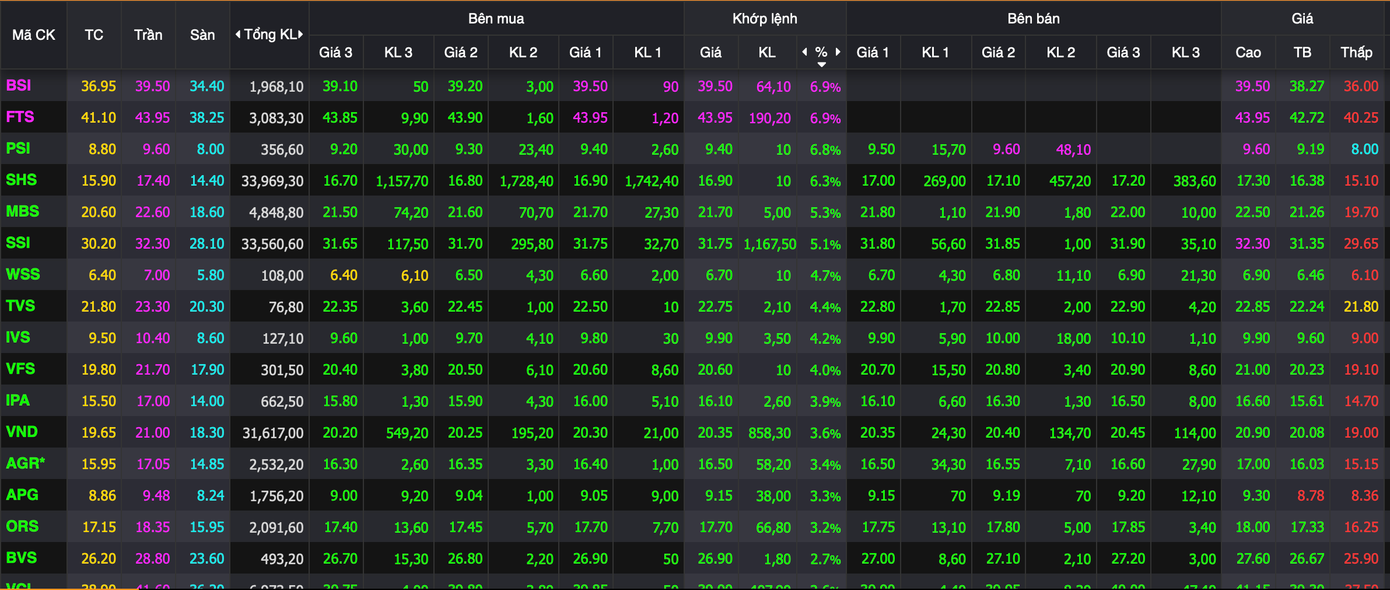Click the Thấp low price column header
This screenshot has width=1390, height=590.
pos(1356,52)
